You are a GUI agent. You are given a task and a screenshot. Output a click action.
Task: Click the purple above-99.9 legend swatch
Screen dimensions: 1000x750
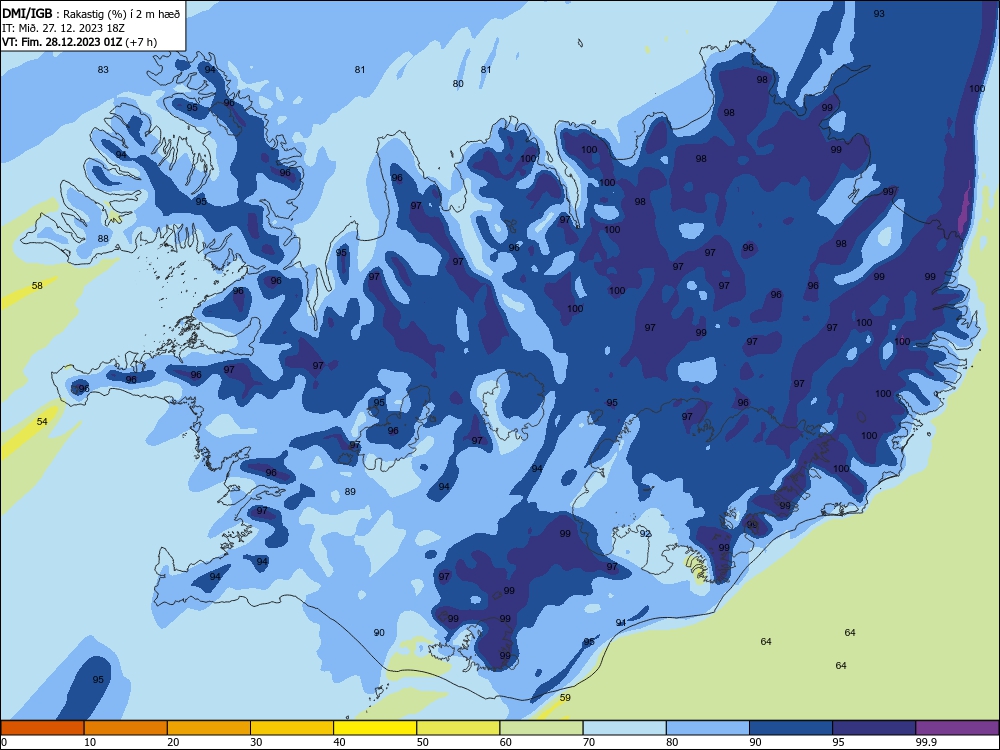coord(957,728)
